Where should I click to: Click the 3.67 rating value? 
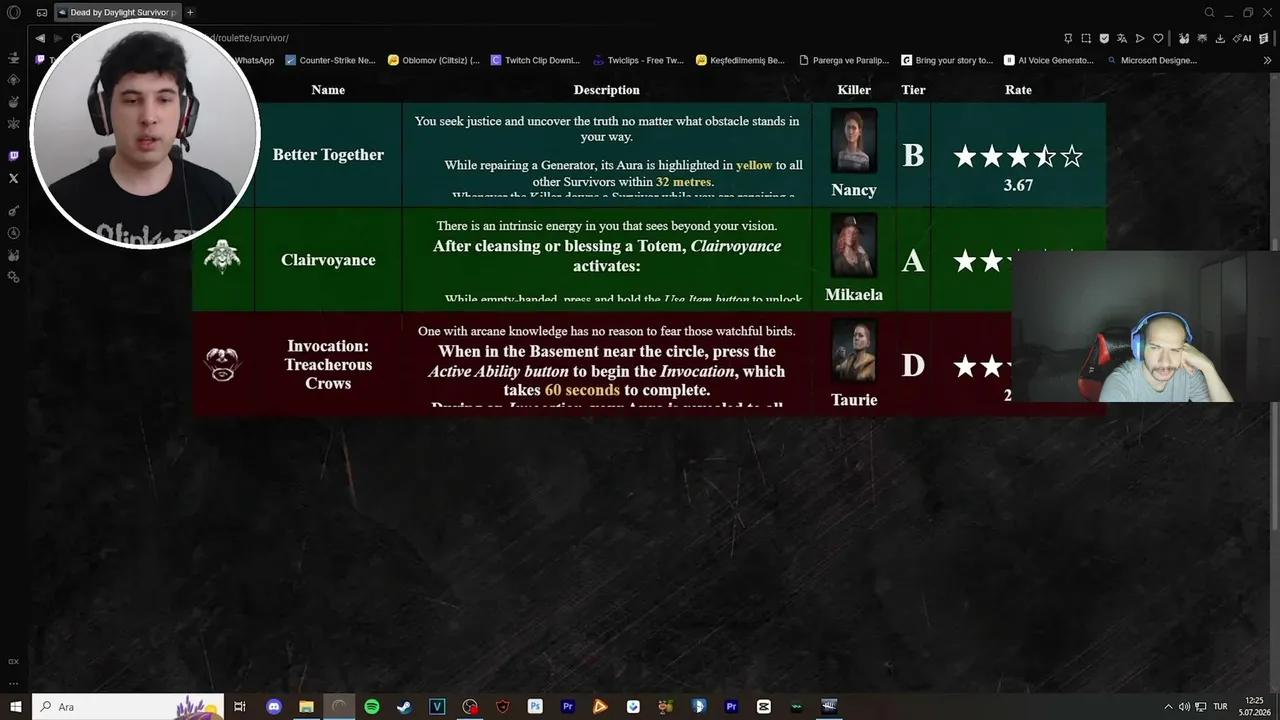coord(1018,186)
